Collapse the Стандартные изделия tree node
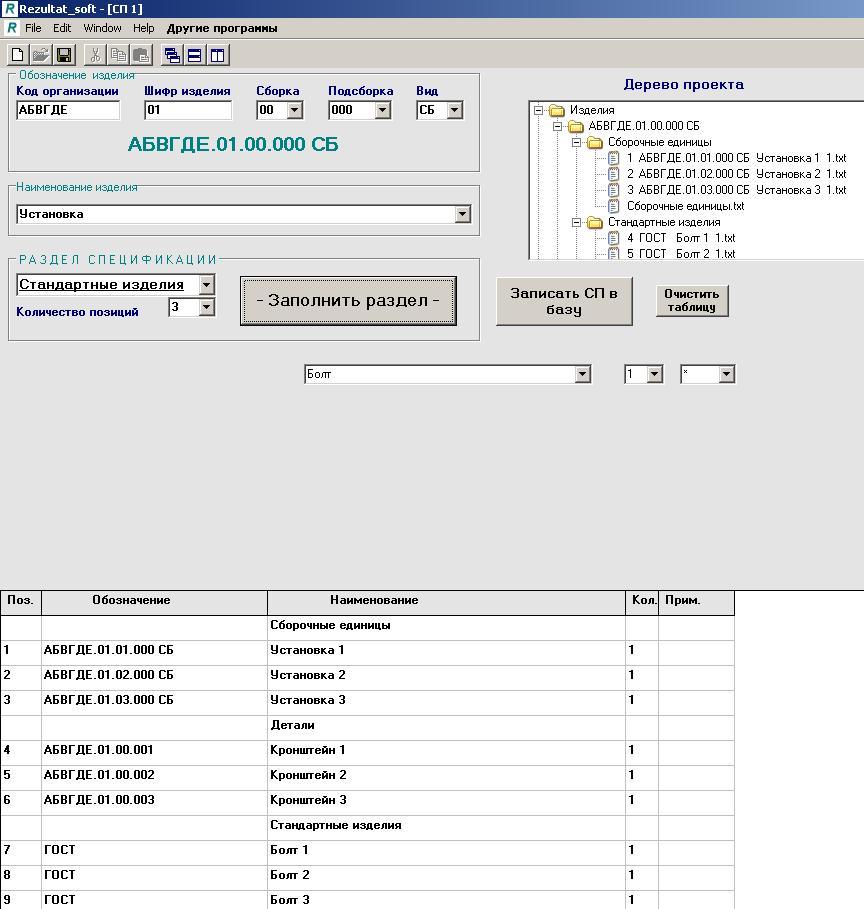The height and width of the screenshot is (909, 864). tap(576, 223)
